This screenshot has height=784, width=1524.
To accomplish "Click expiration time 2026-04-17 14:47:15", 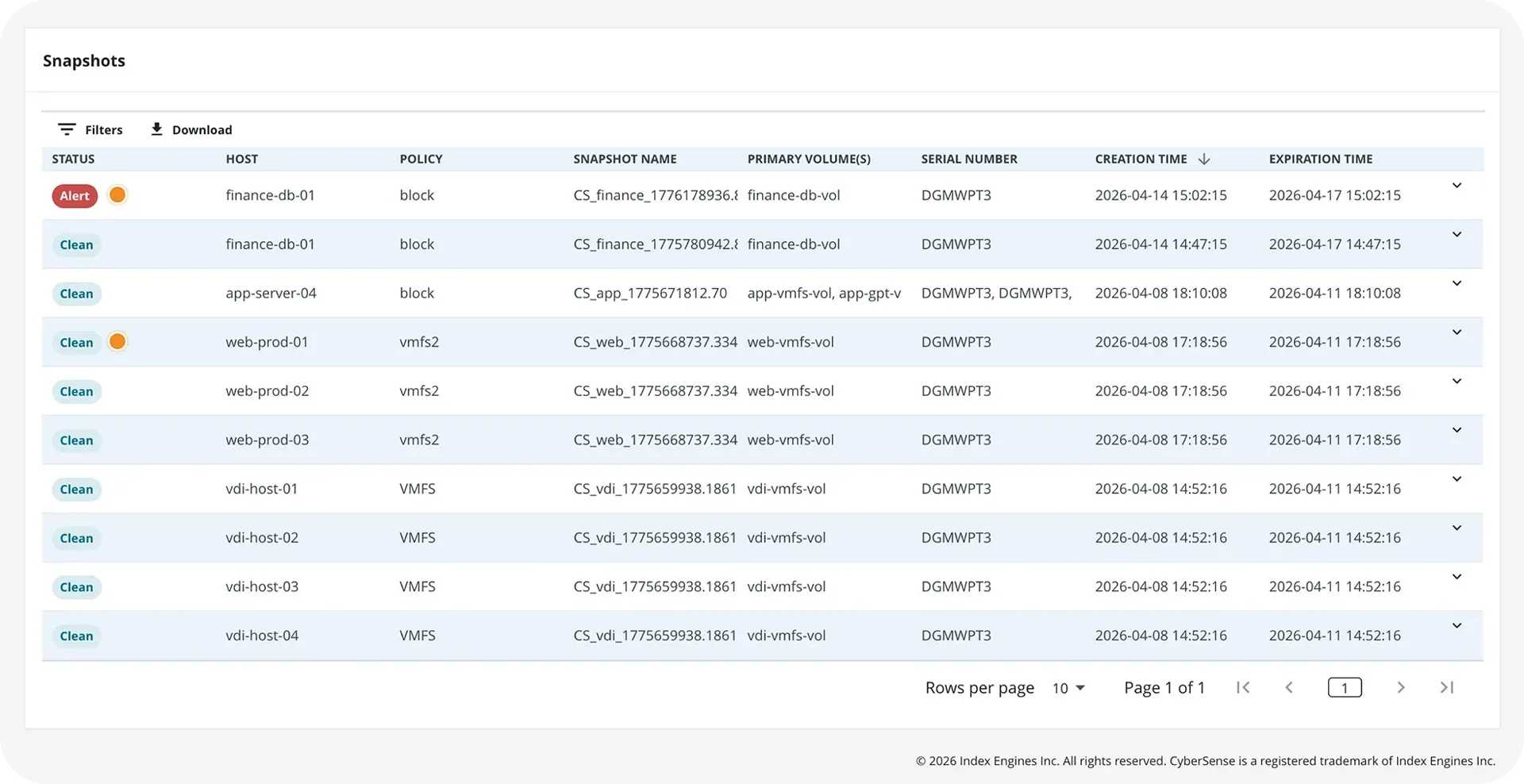I will click(x=1334, y=244).
